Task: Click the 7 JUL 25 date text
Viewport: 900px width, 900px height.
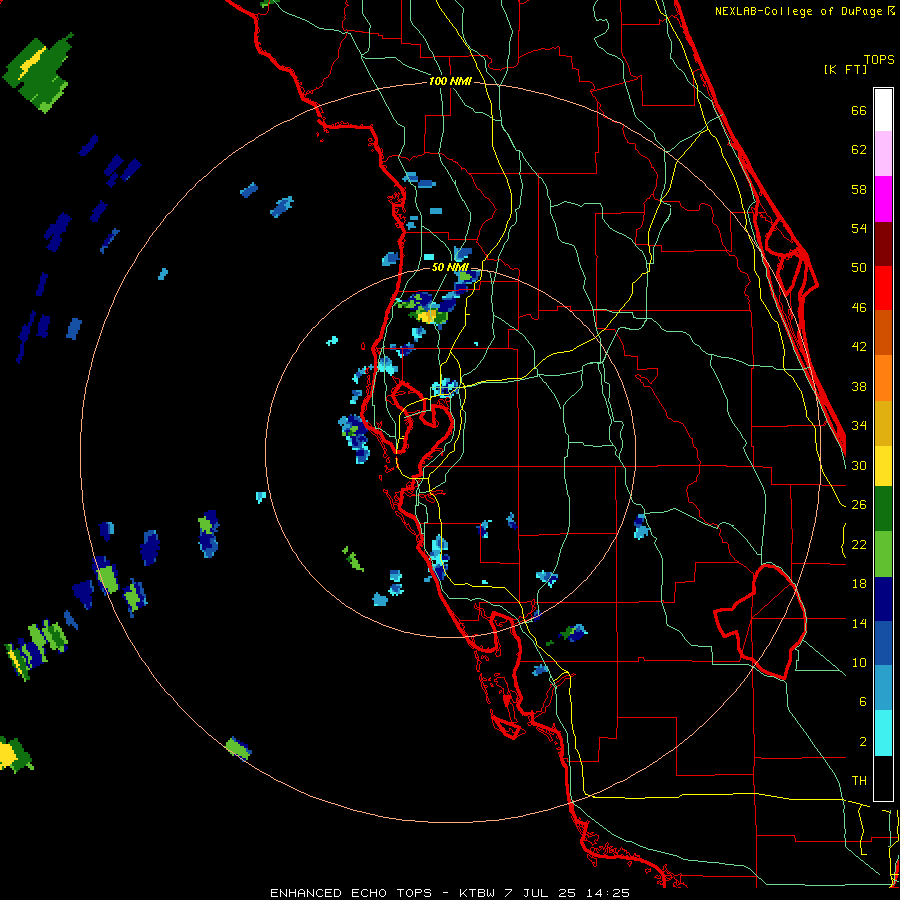Action: coord(541,893)
